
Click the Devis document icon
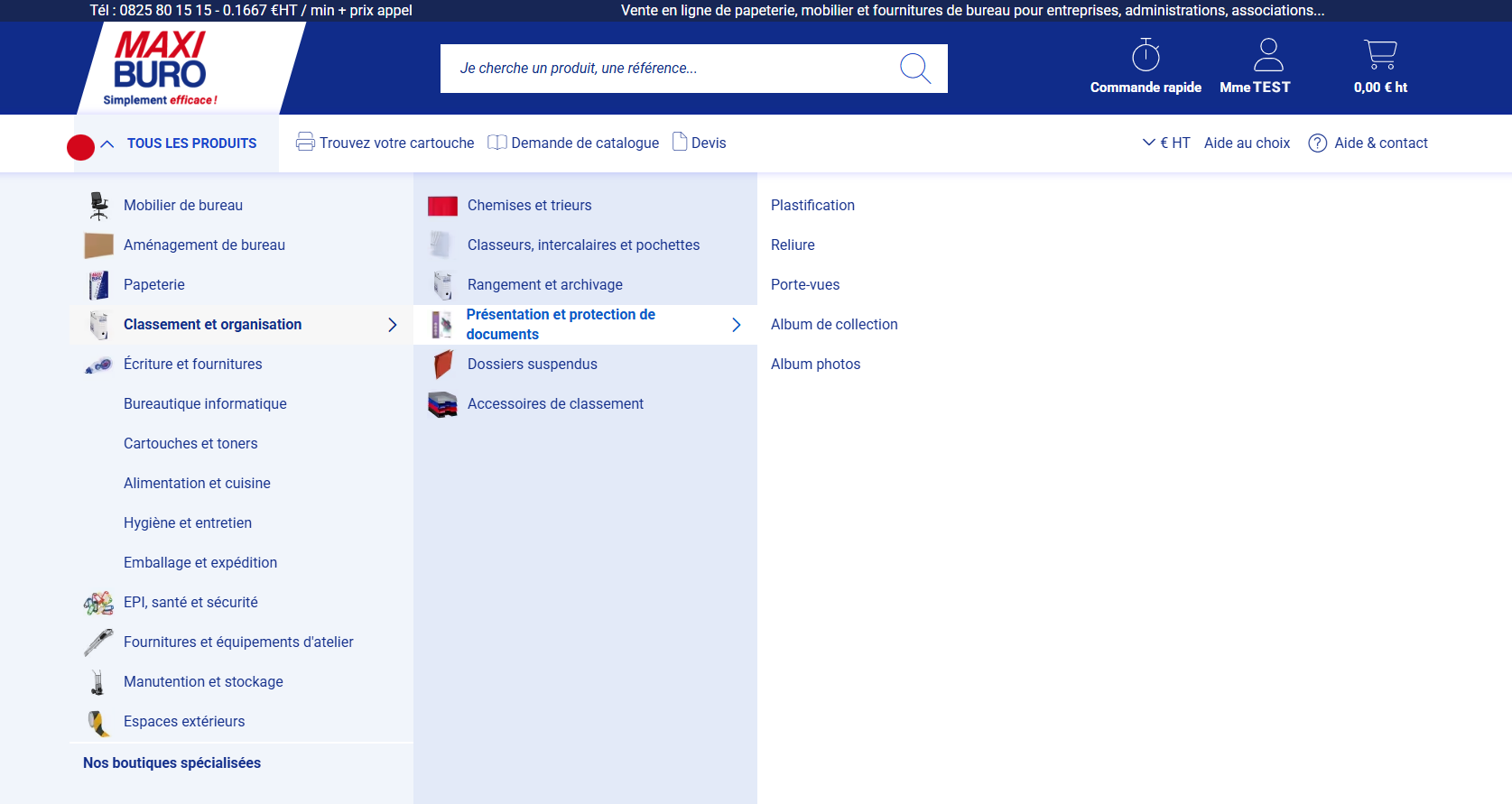click(680, 142)
